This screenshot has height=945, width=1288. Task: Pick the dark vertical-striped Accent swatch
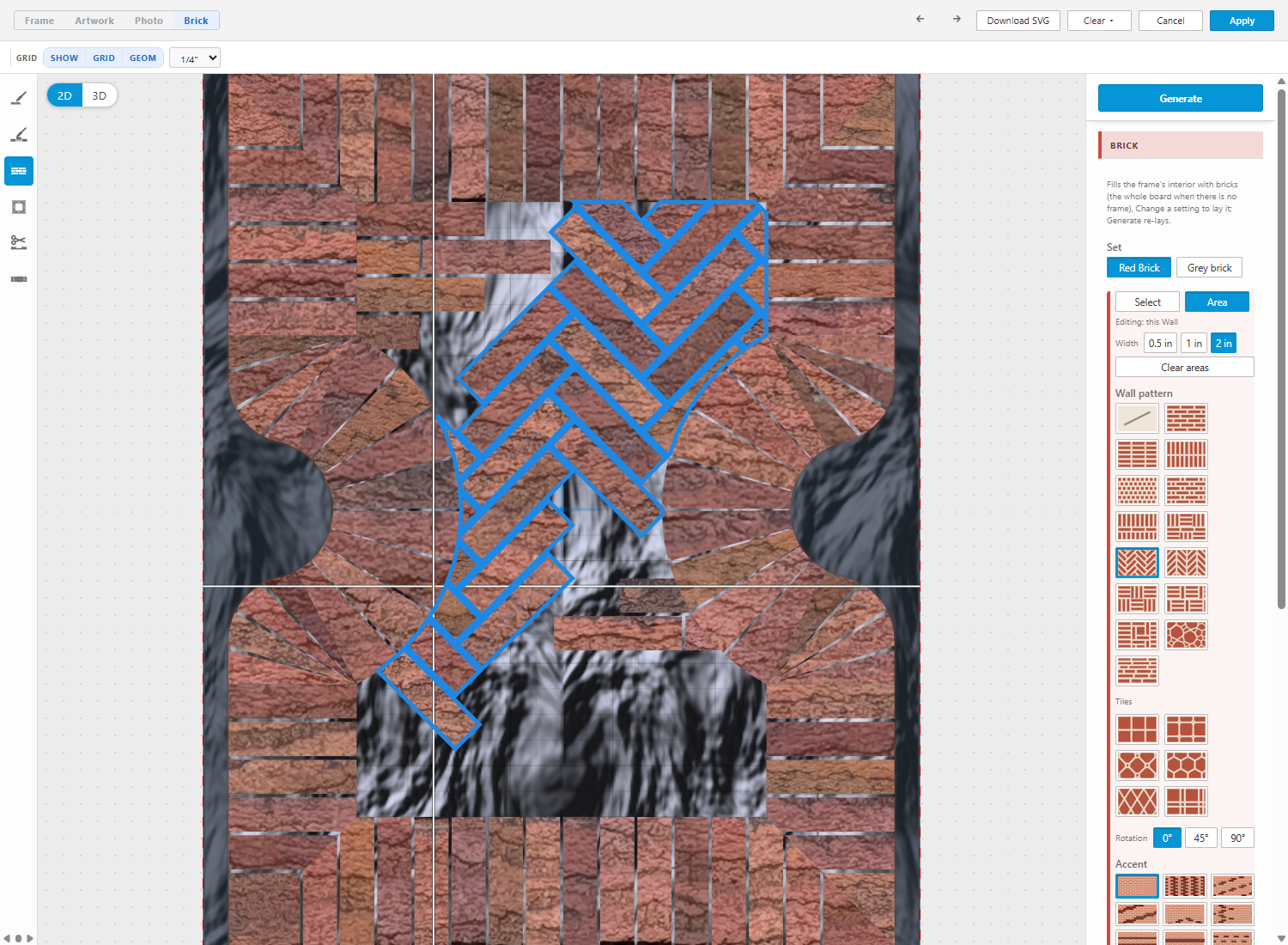1185,886
